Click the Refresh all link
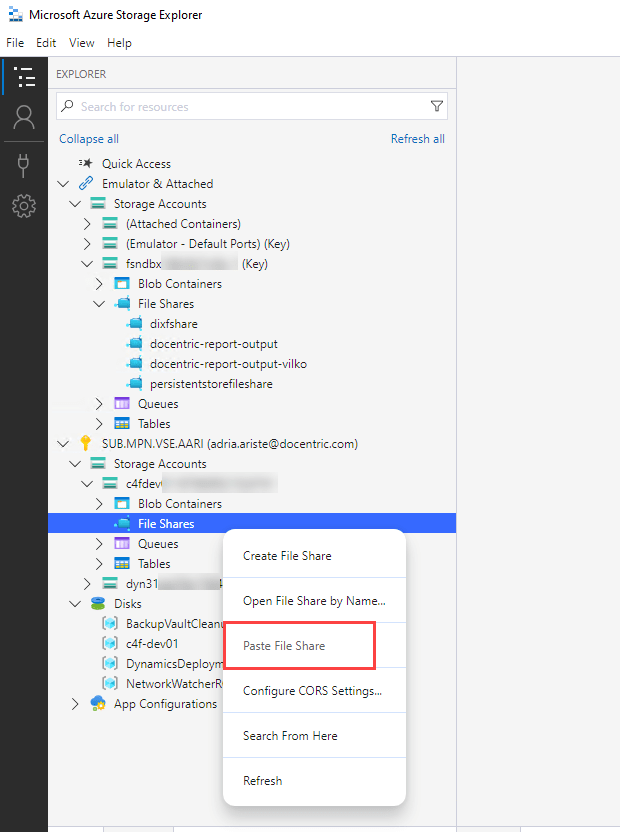620x832 pixels. (418, 138)
